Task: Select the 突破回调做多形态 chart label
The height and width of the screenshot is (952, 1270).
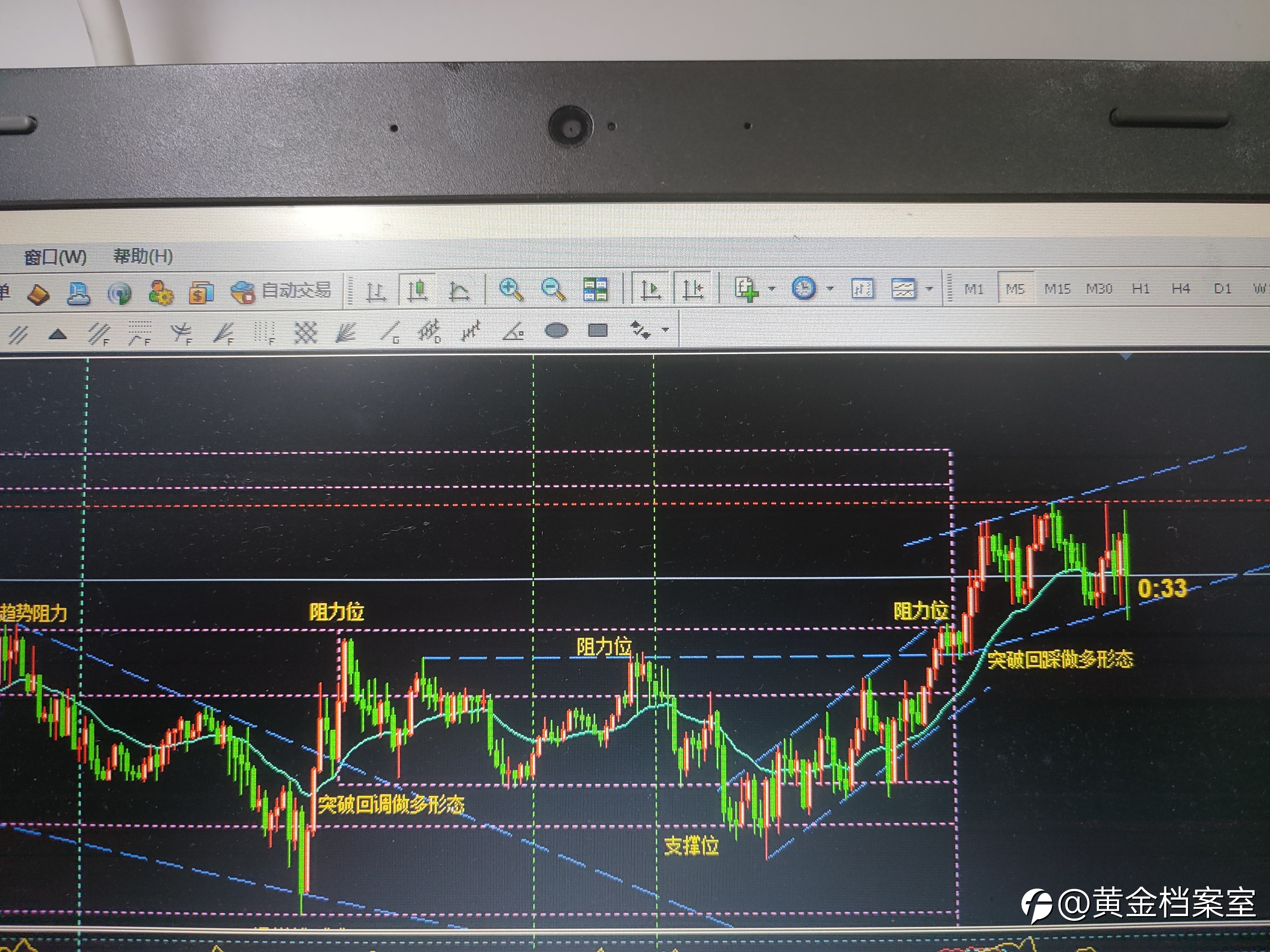Action: click(x=391, y=804)
